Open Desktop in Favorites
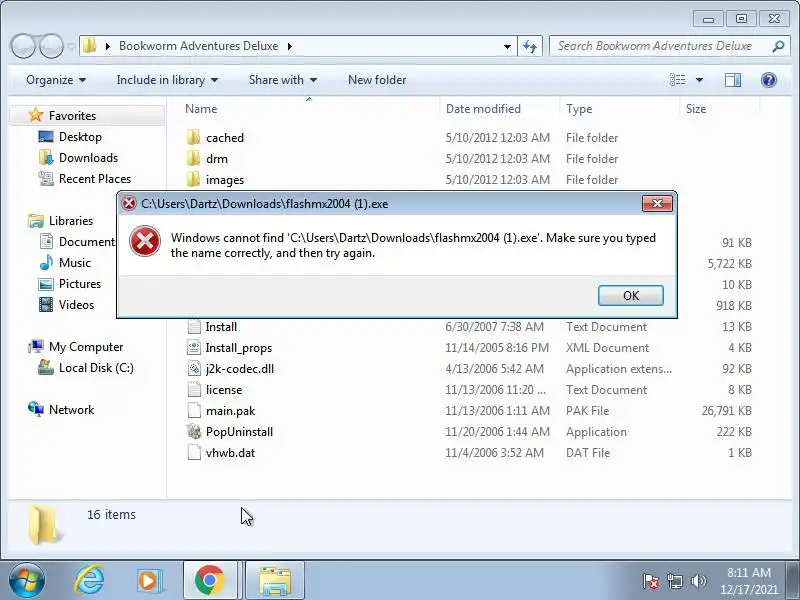Screen dimensions: 800x600 (x=80, y=137)
